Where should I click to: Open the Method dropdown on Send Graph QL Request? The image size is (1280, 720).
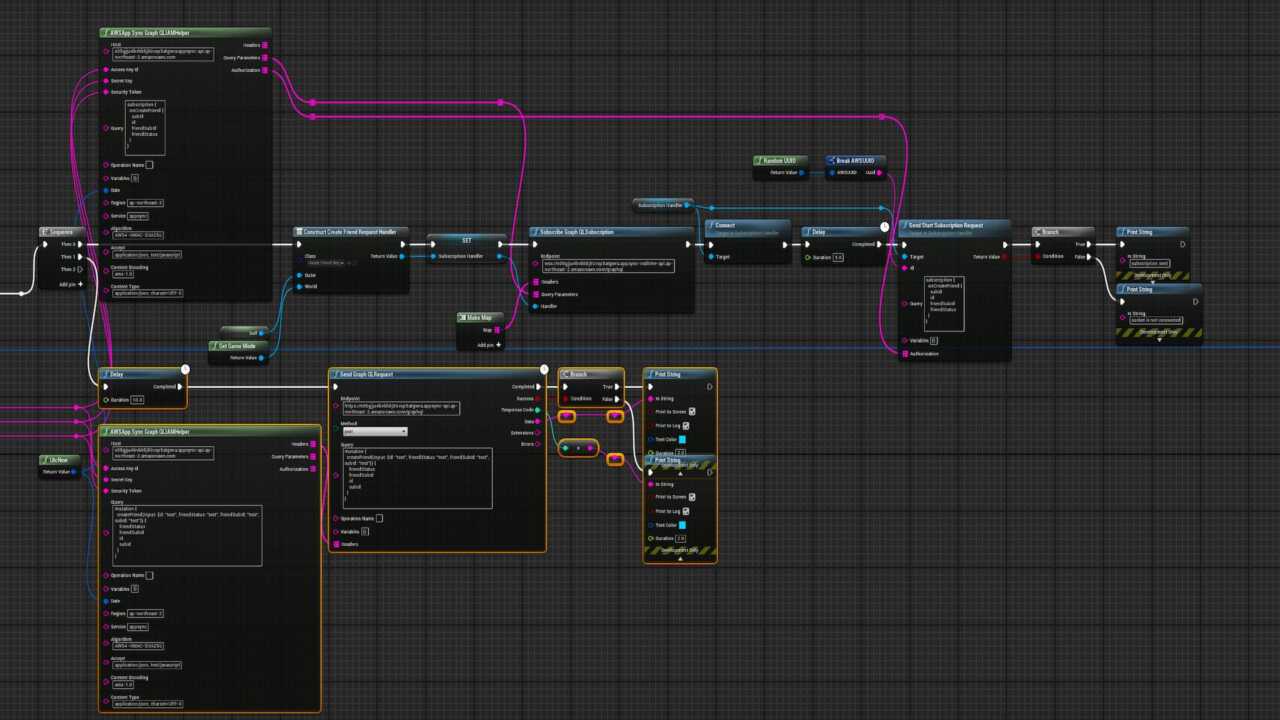pyautogui.click(x=374, y=431)
